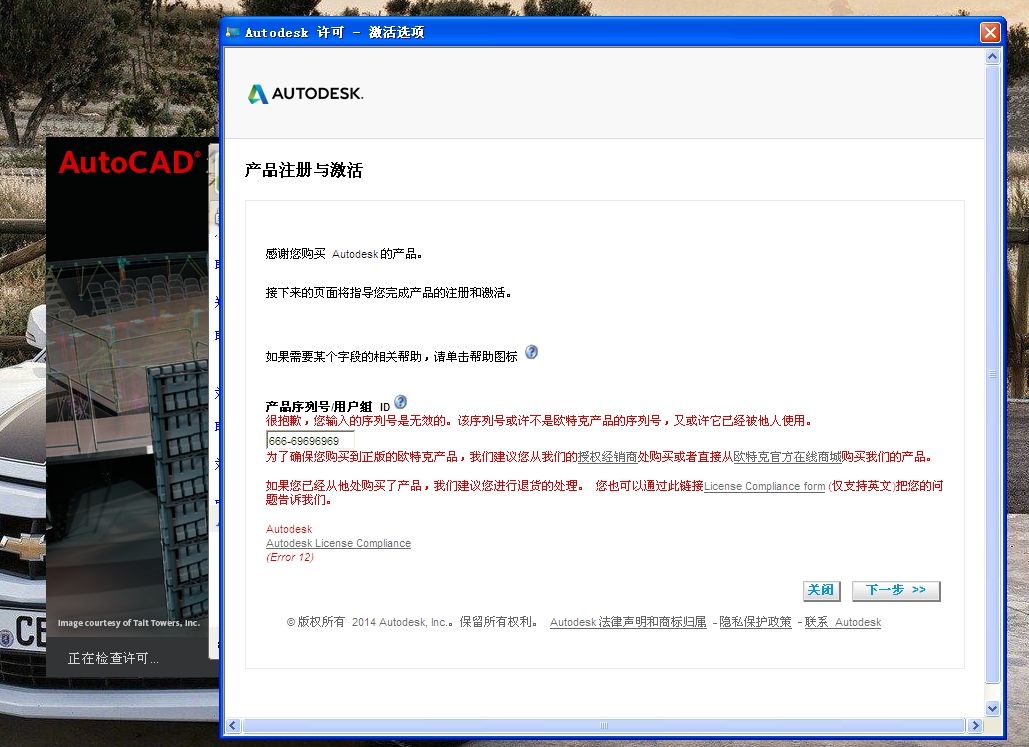Click the help icon beside 产品序列号/用户组 ID

click(x=400, y=402)
